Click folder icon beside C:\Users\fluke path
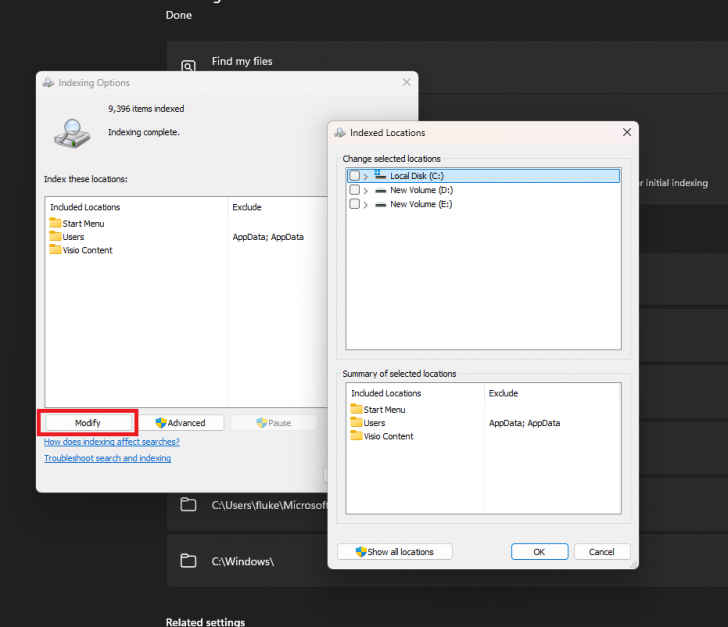Screen dimensions: 728x627 click(188, 504)
